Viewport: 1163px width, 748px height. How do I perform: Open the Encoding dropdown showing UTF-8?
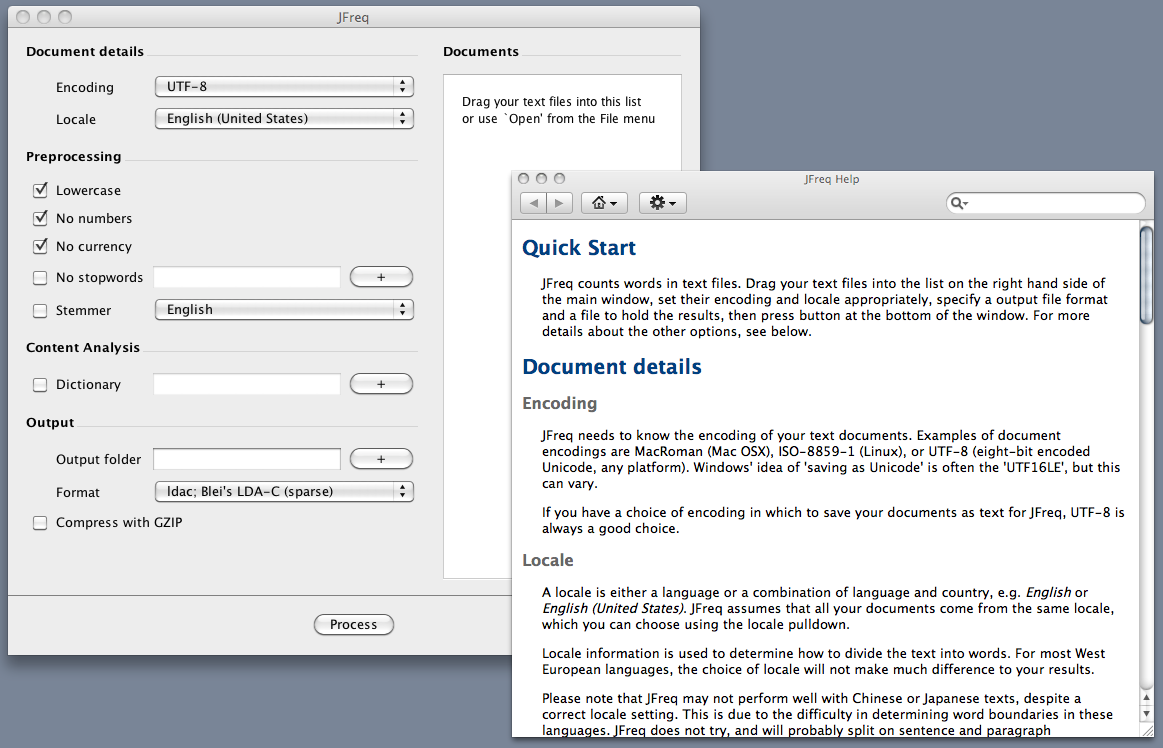coord(284,86)
